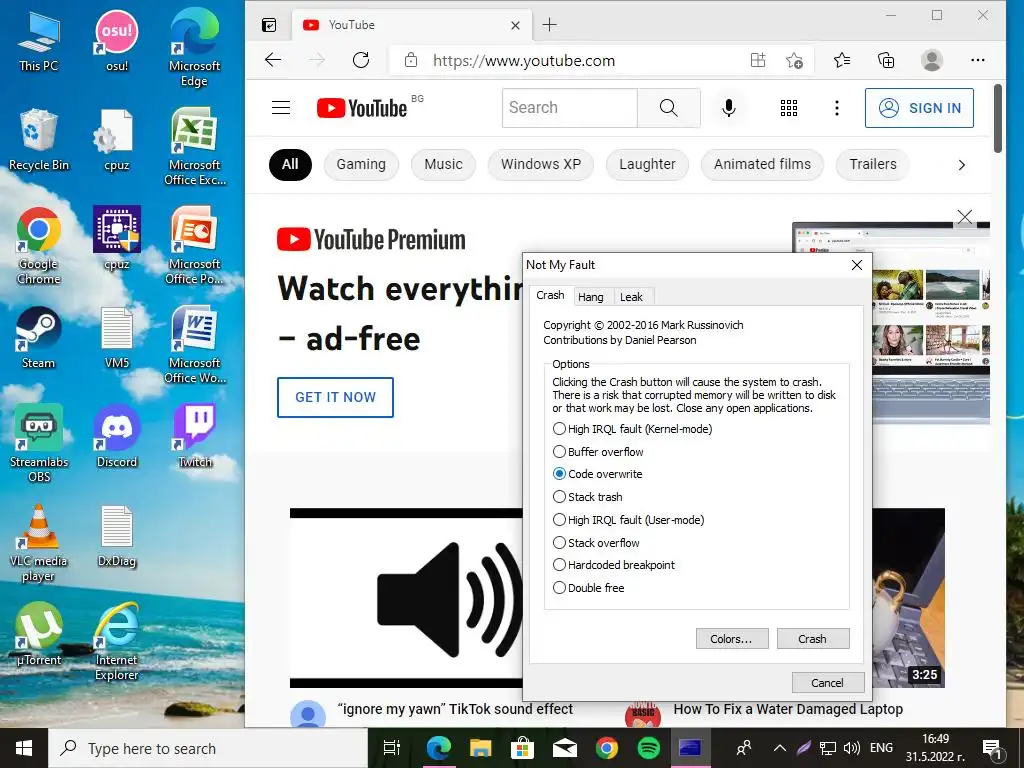Open Microsoft Office Word shortcut
Viewport: 1024px width, 768px height.
[x=194, y=345]
